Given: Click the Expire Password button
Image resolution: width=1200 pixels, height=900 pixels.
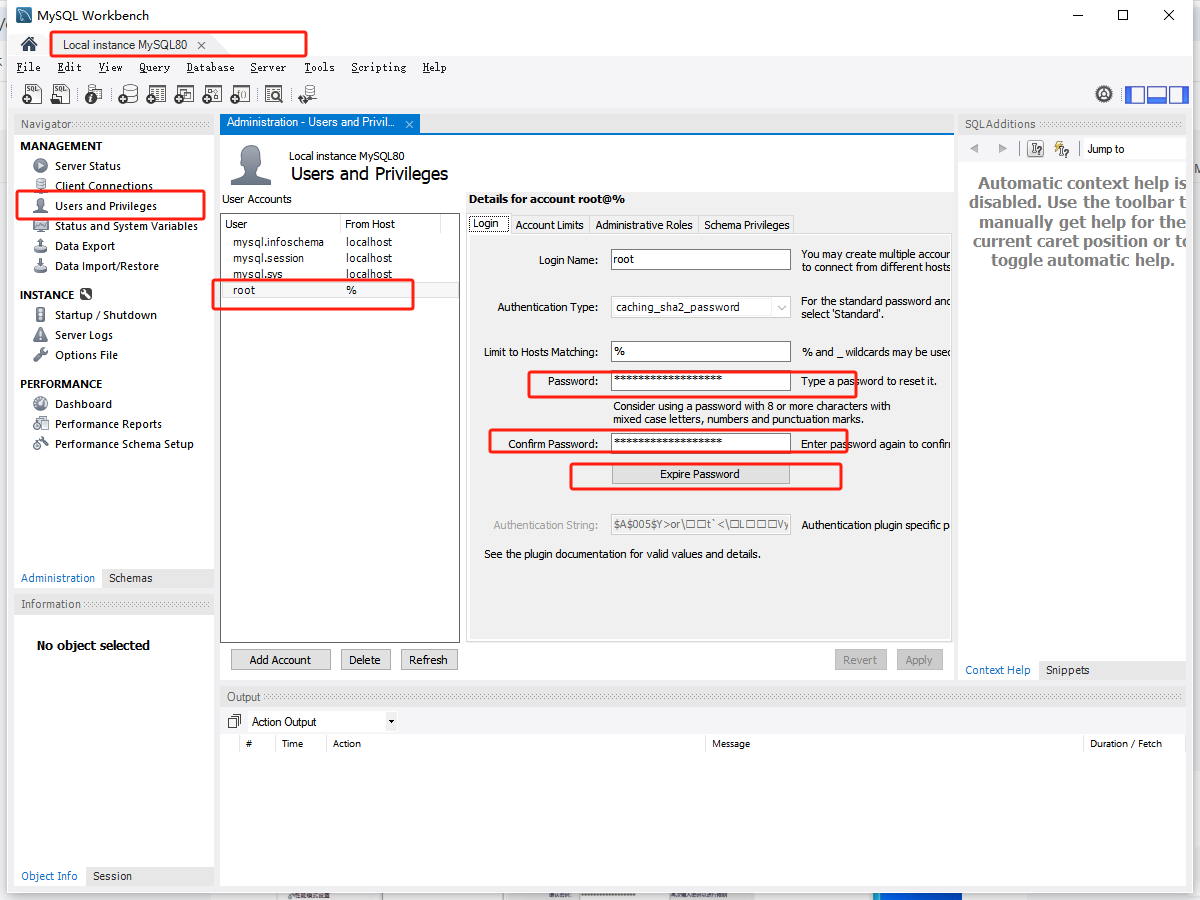Looking at the screenshot, I should point(700,474).
